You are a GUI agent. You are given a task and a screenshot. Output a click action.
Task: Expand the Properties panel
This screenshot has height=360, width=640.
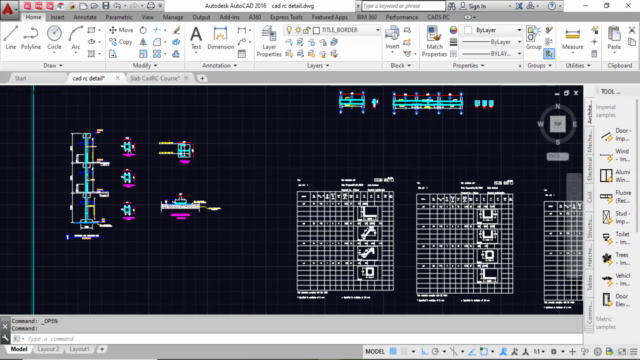pos(468,65)
